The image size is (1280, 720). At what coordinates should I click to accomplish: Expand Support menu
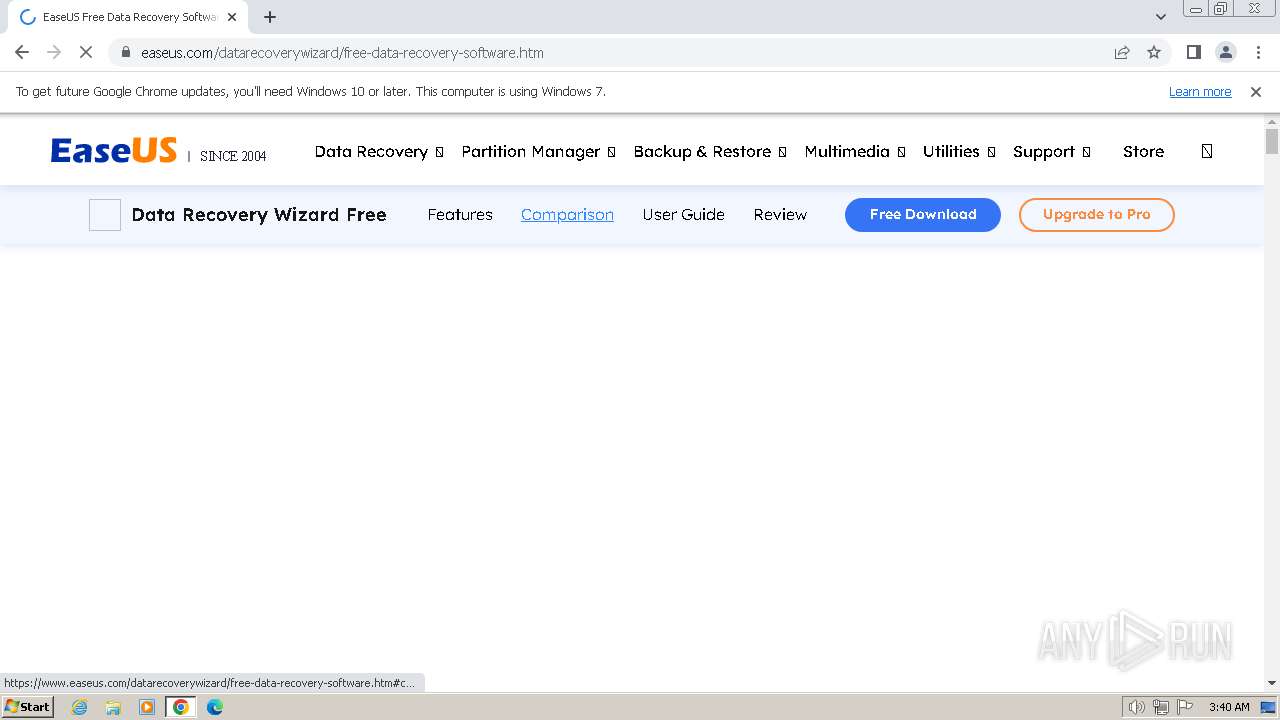coord(1052,152)
